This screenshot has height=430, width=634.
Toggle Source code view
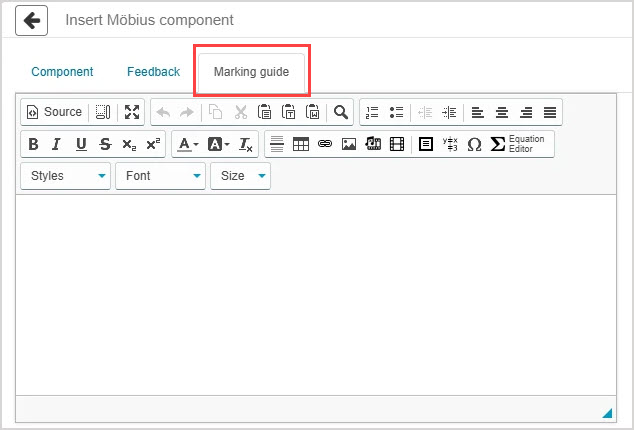(54, 112)
